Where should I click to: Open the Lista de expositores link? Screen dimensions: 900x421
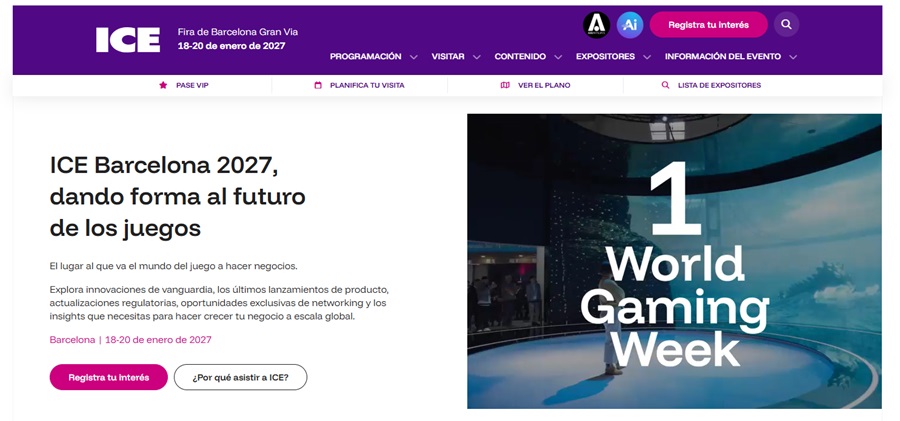[719, 85]
